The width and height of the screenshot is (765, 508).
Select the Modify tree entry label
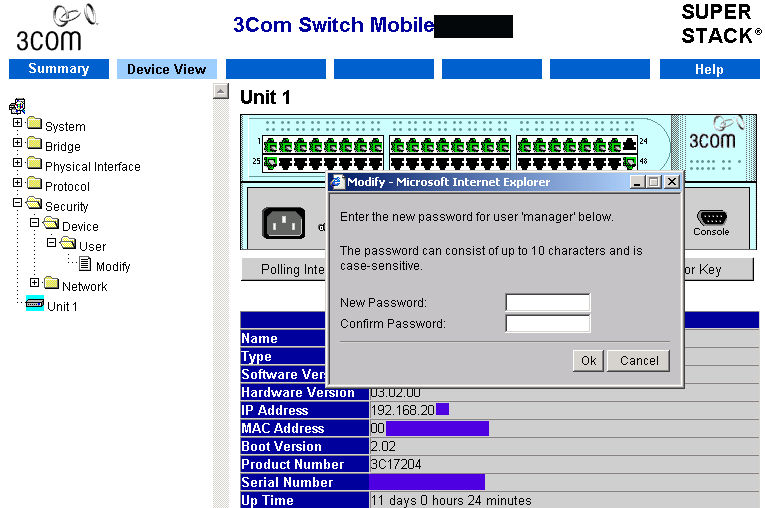coord(113,266)
